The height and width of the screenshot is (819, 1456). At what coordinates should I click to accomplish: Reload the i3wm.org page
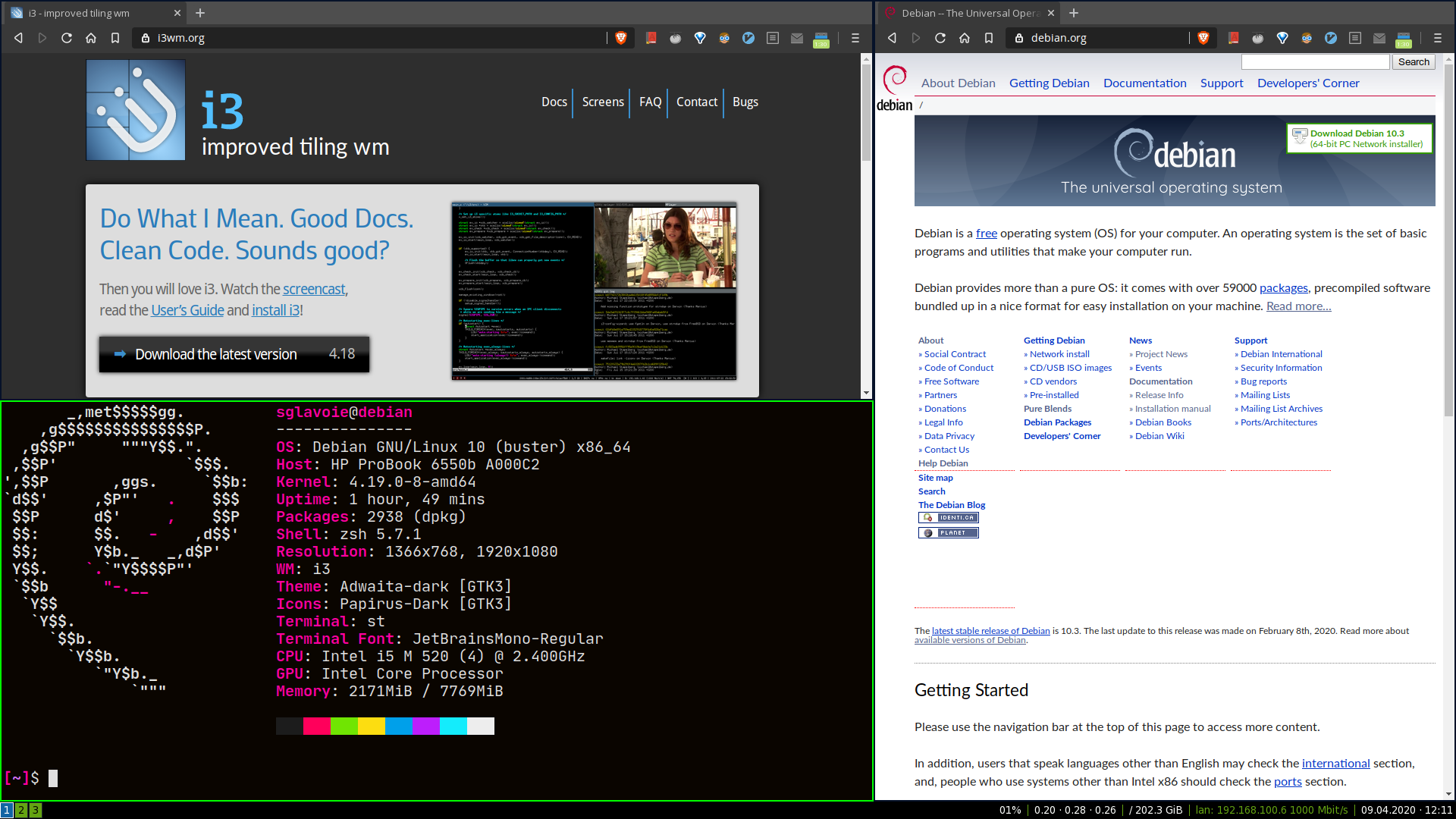[67, 38]
